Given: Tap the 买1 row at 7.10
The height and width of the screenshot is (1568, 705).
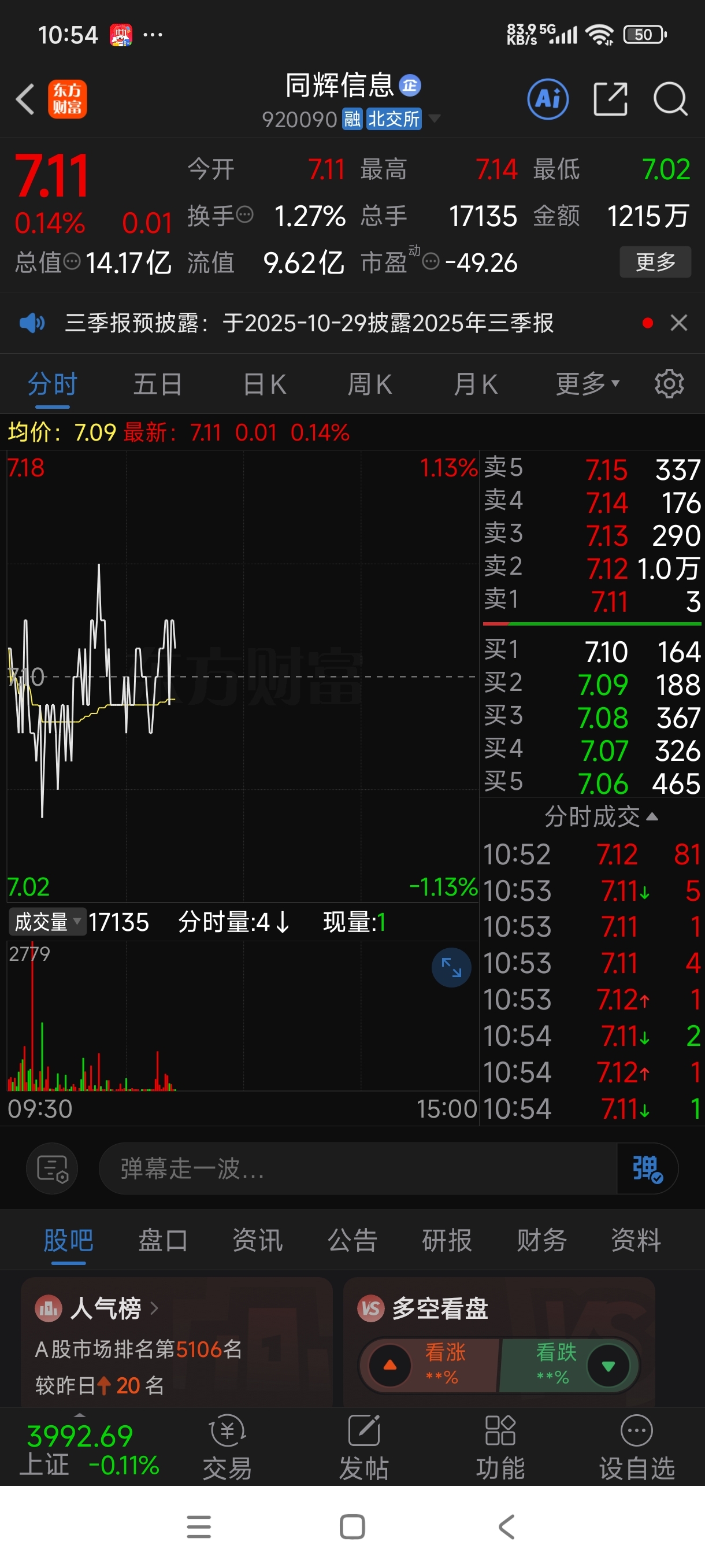Looking at the screenshot, I should (592, 650).
